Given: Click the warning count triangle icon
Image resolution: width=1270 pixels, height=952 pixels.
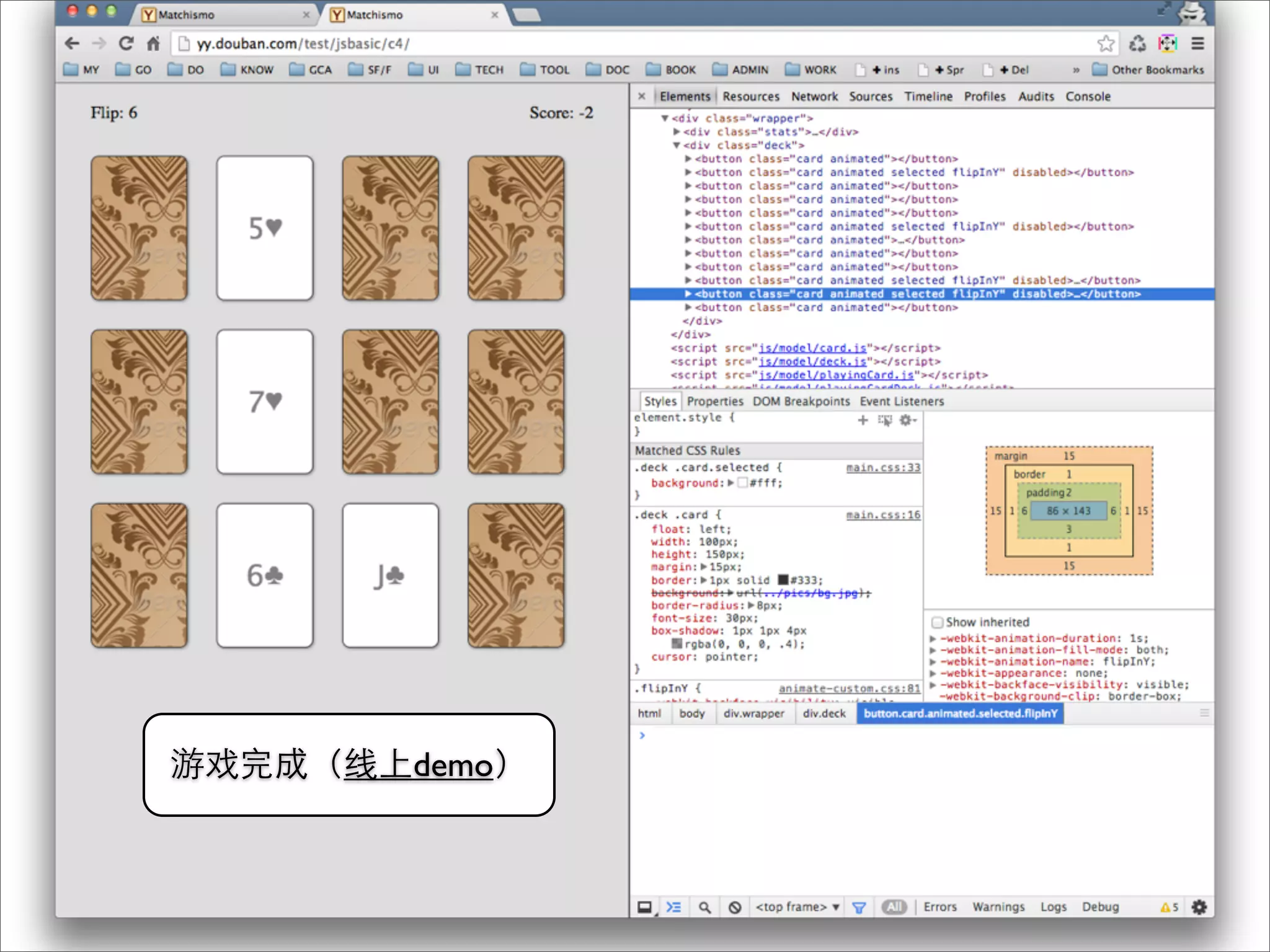Looking at the screenshot, I should [x=1165, y=907].
